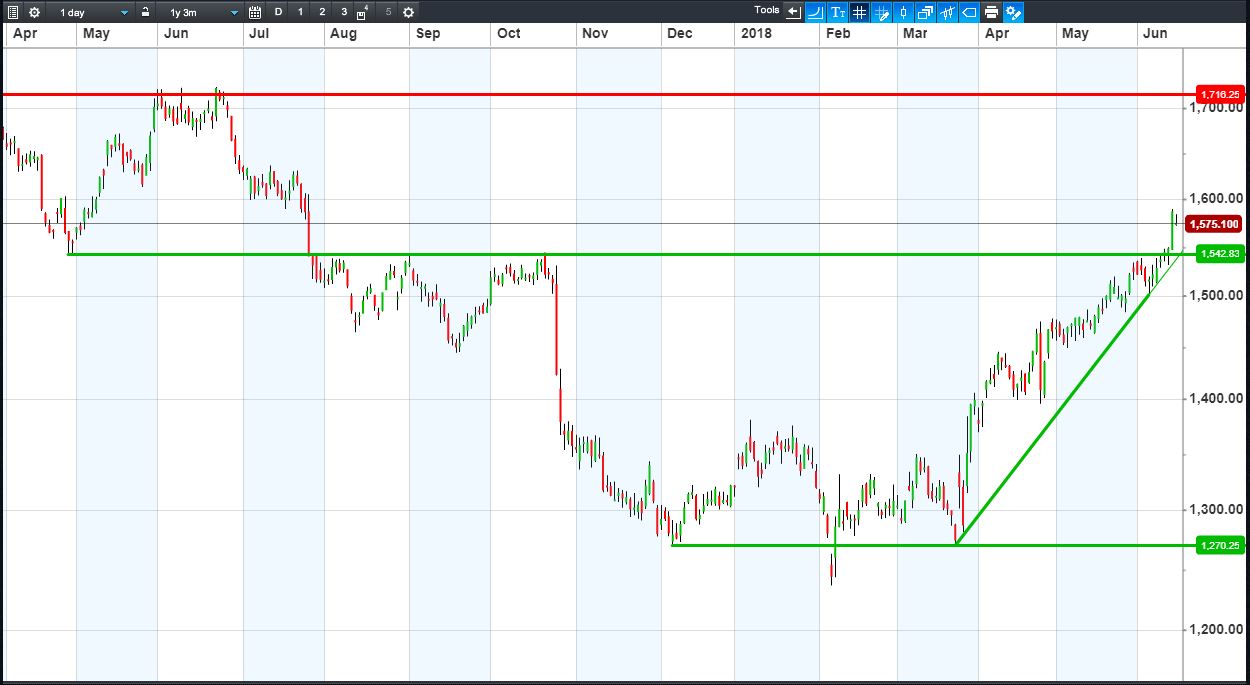
Task: Select the text annotation tool
Action: (x=837, y=12)
